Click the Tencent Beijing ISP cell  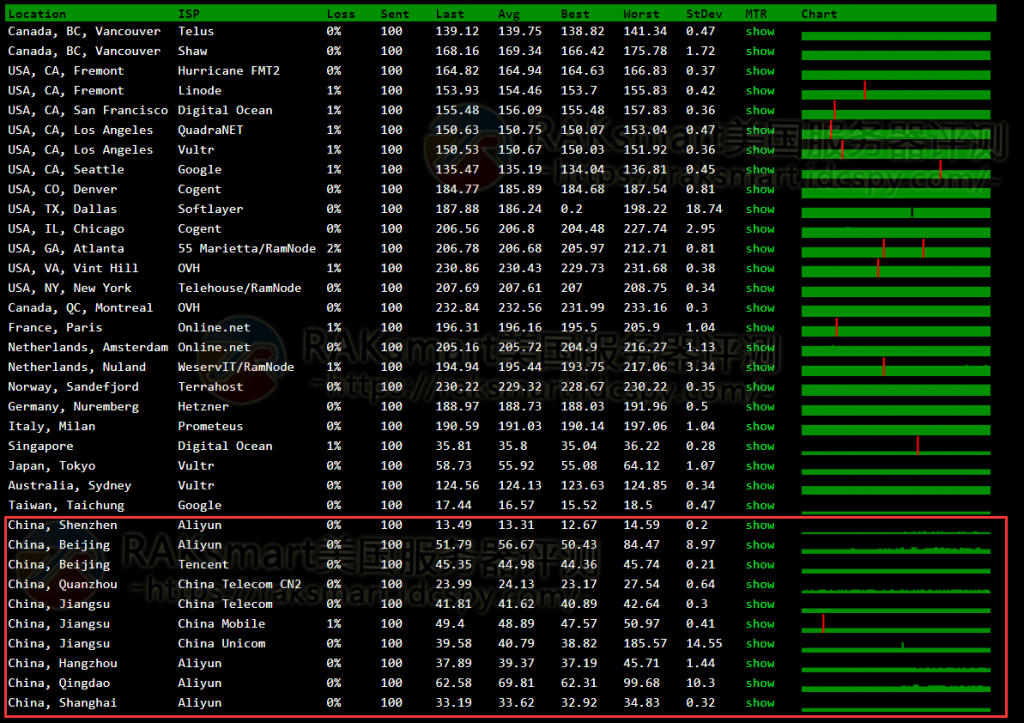click(x=203, y=565)
